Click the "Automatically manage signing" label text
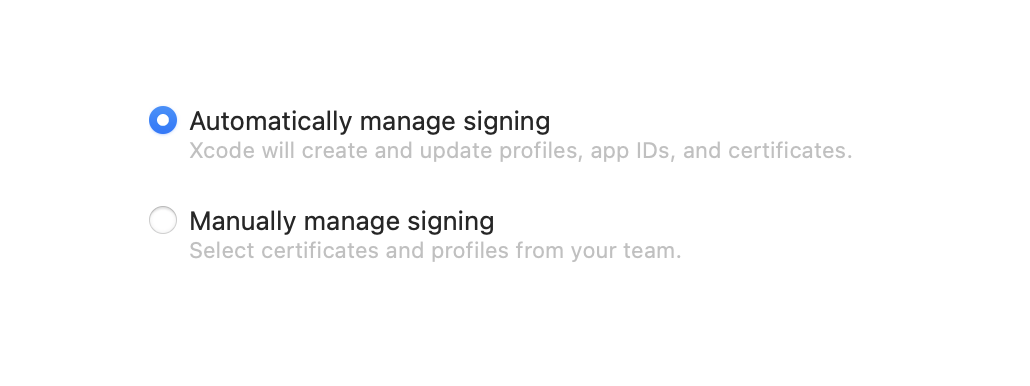The width and height of the screenshot is (1030, 386). [370, 122]
